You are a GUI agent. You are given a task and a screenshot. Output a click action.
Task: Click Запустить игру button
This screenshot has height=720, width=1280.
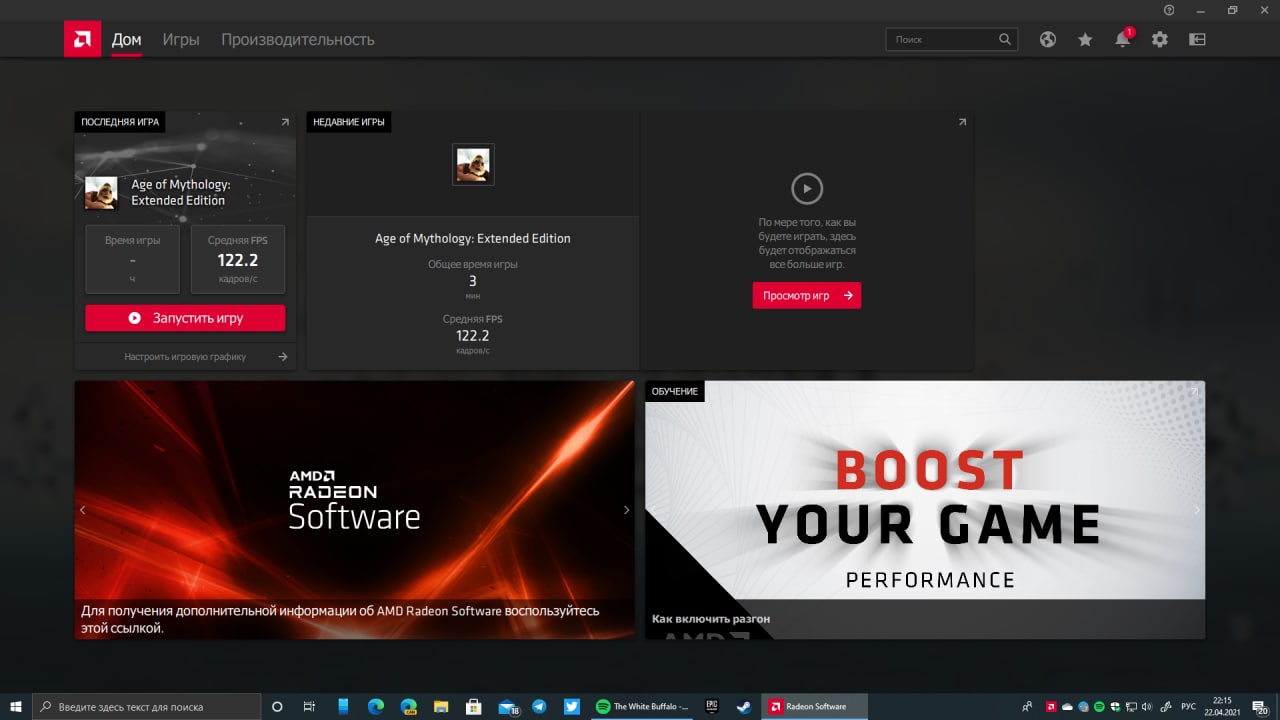coord(185,318)
